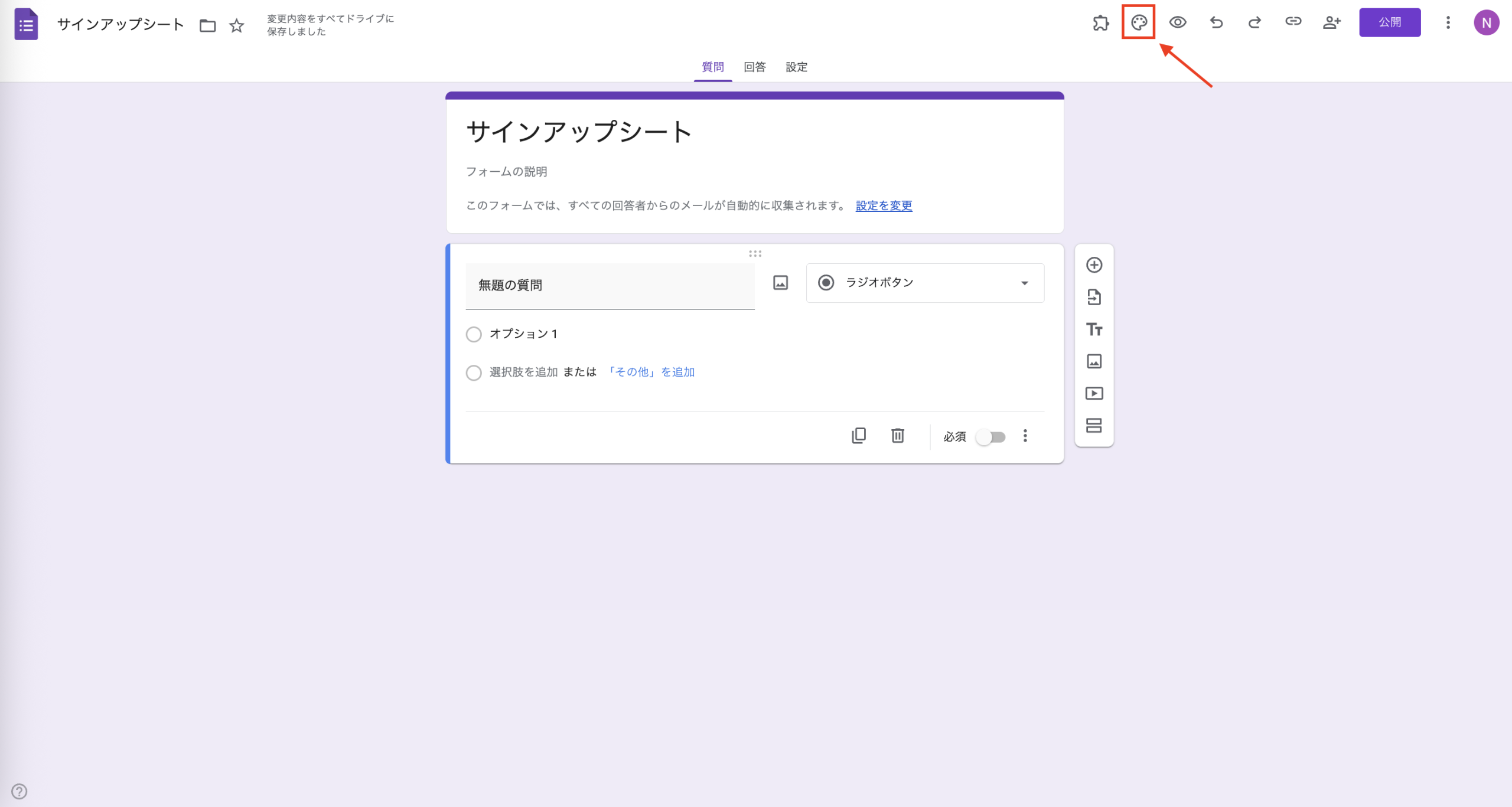
Task: Open the 設定を変更 link
Action: [882, 205]
